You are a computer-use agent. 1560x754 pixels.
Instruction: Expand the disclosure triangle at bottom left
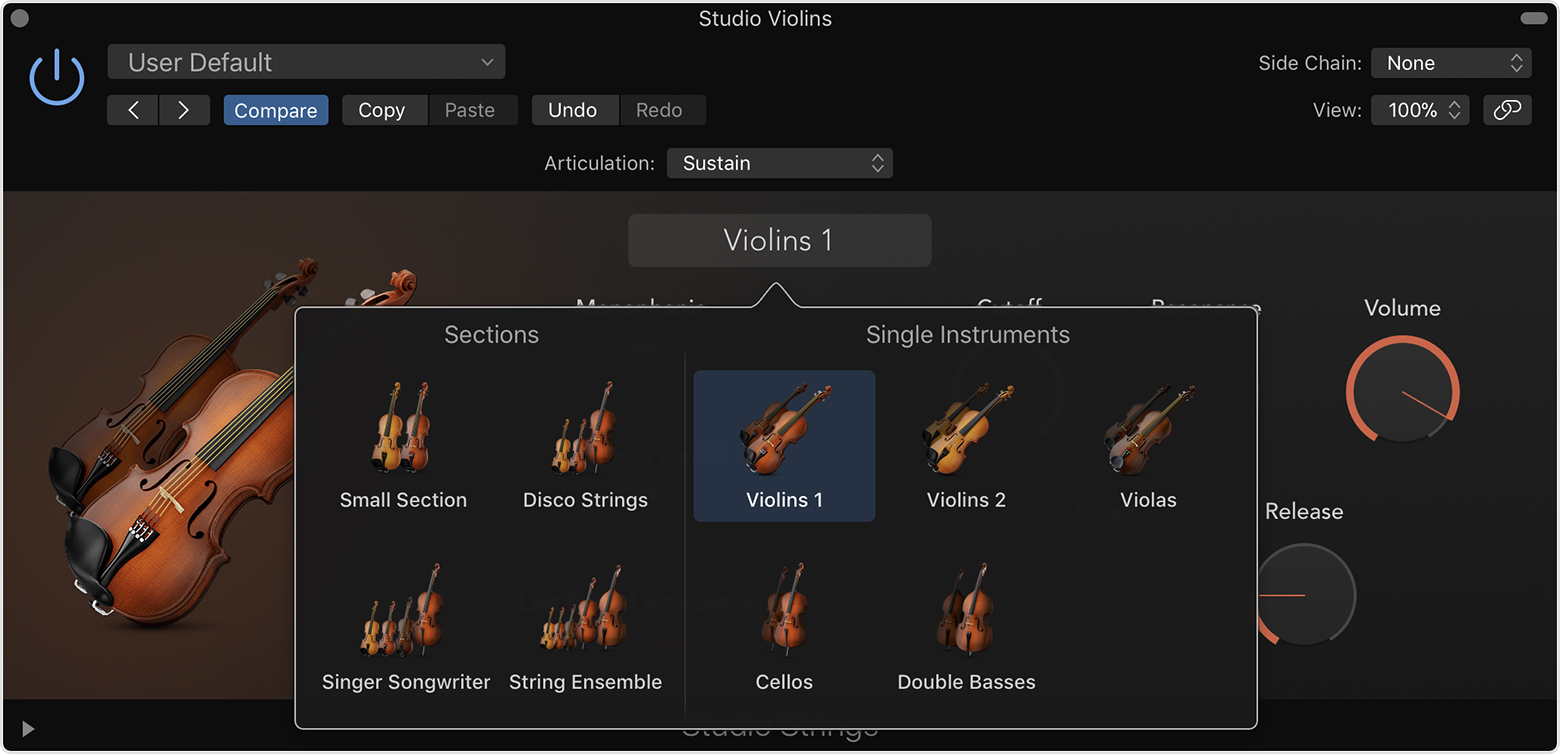[x=28, y=729]
